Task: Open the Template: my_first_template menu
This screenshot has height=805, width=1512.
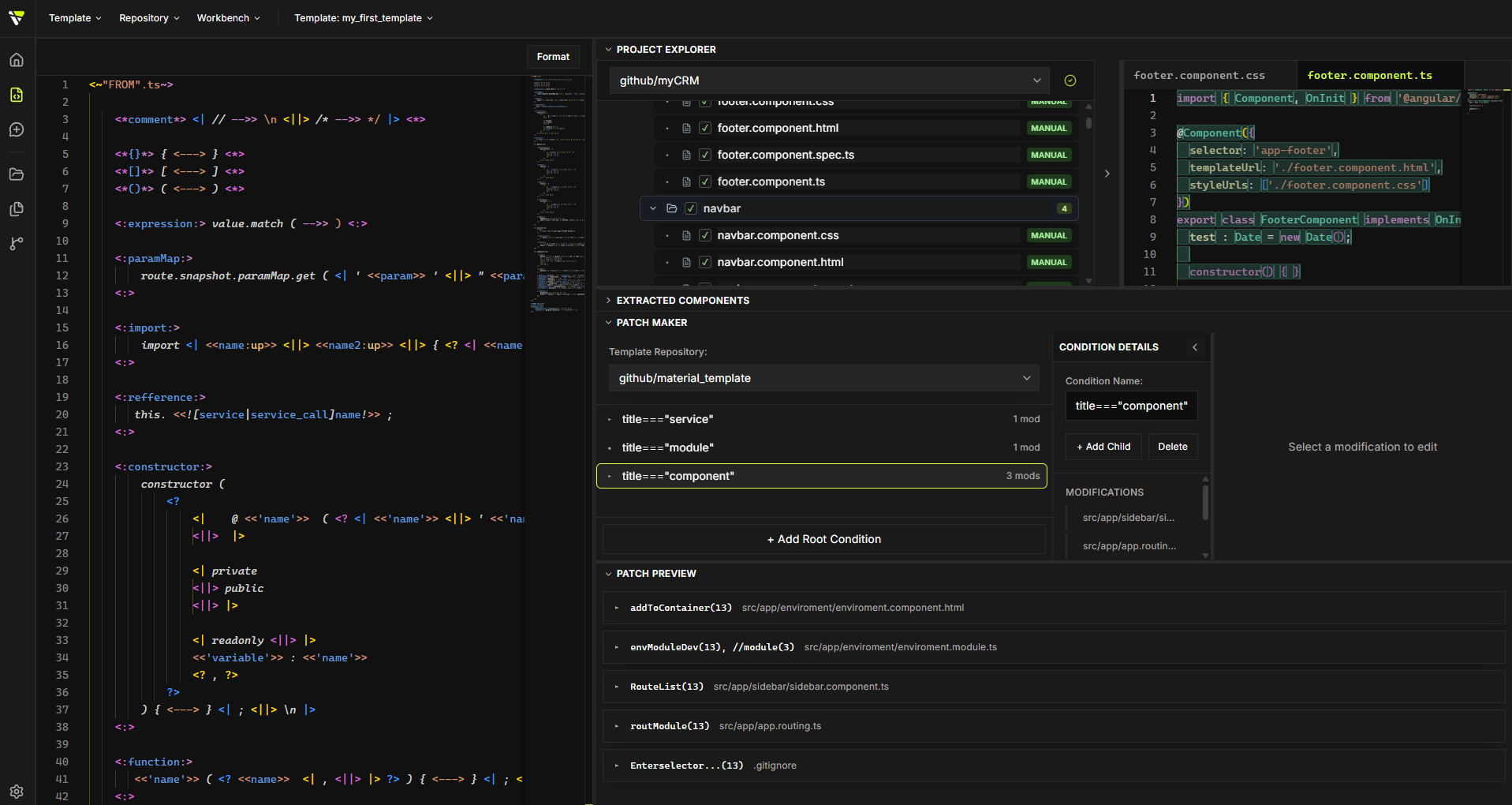Action: [364, 18]
